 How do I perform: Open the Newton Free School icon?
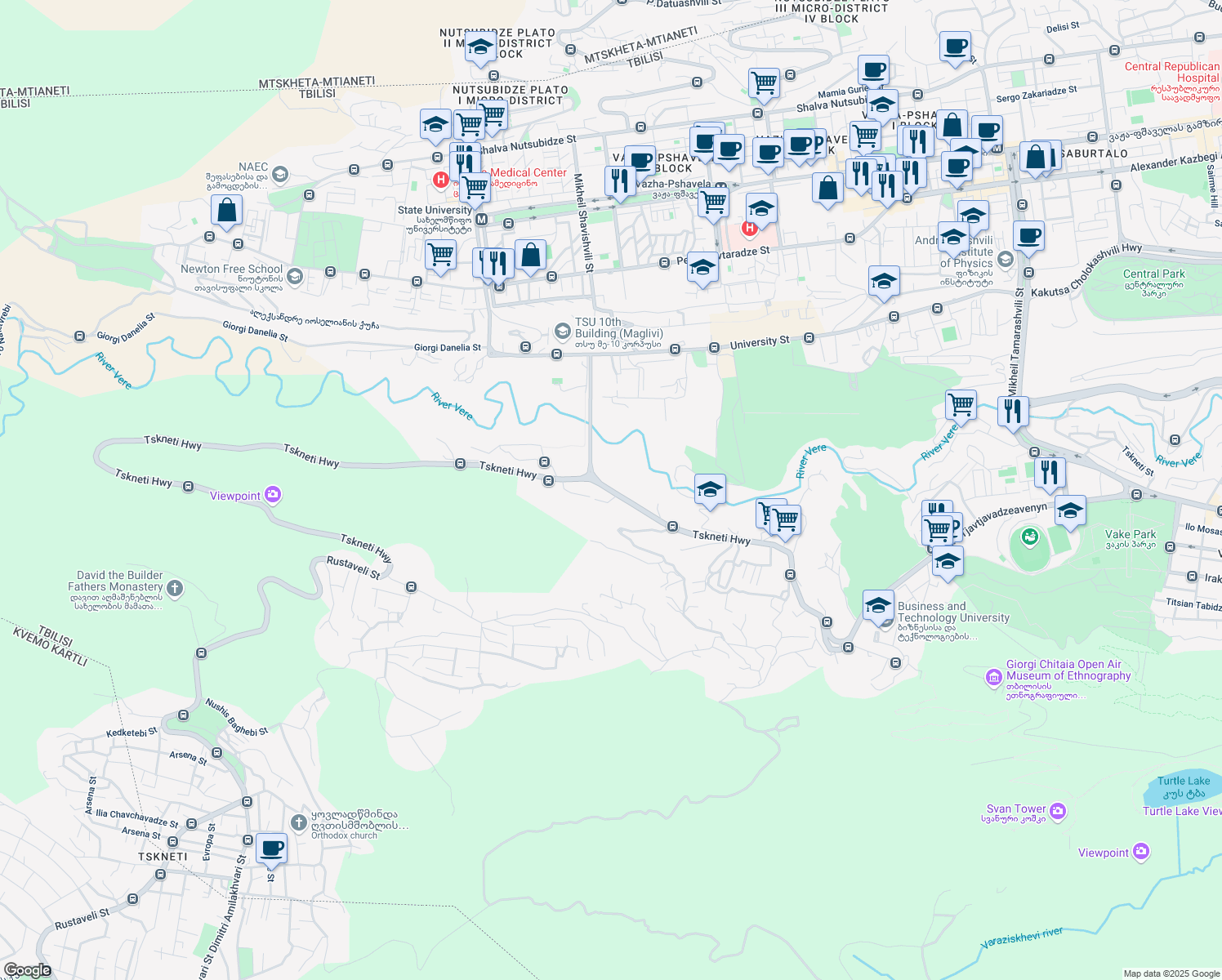295,277
